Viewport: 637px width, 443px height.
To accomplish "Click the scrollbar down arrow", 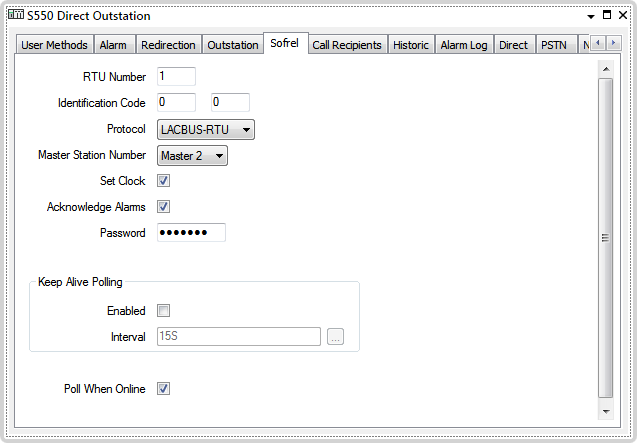I will [x=604, y=411].
